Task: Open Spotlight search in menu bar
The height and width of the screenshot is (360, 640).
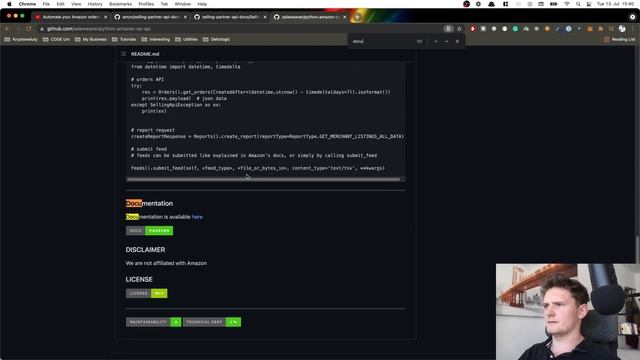Action: pyautogui.click(x=578, y=4)
